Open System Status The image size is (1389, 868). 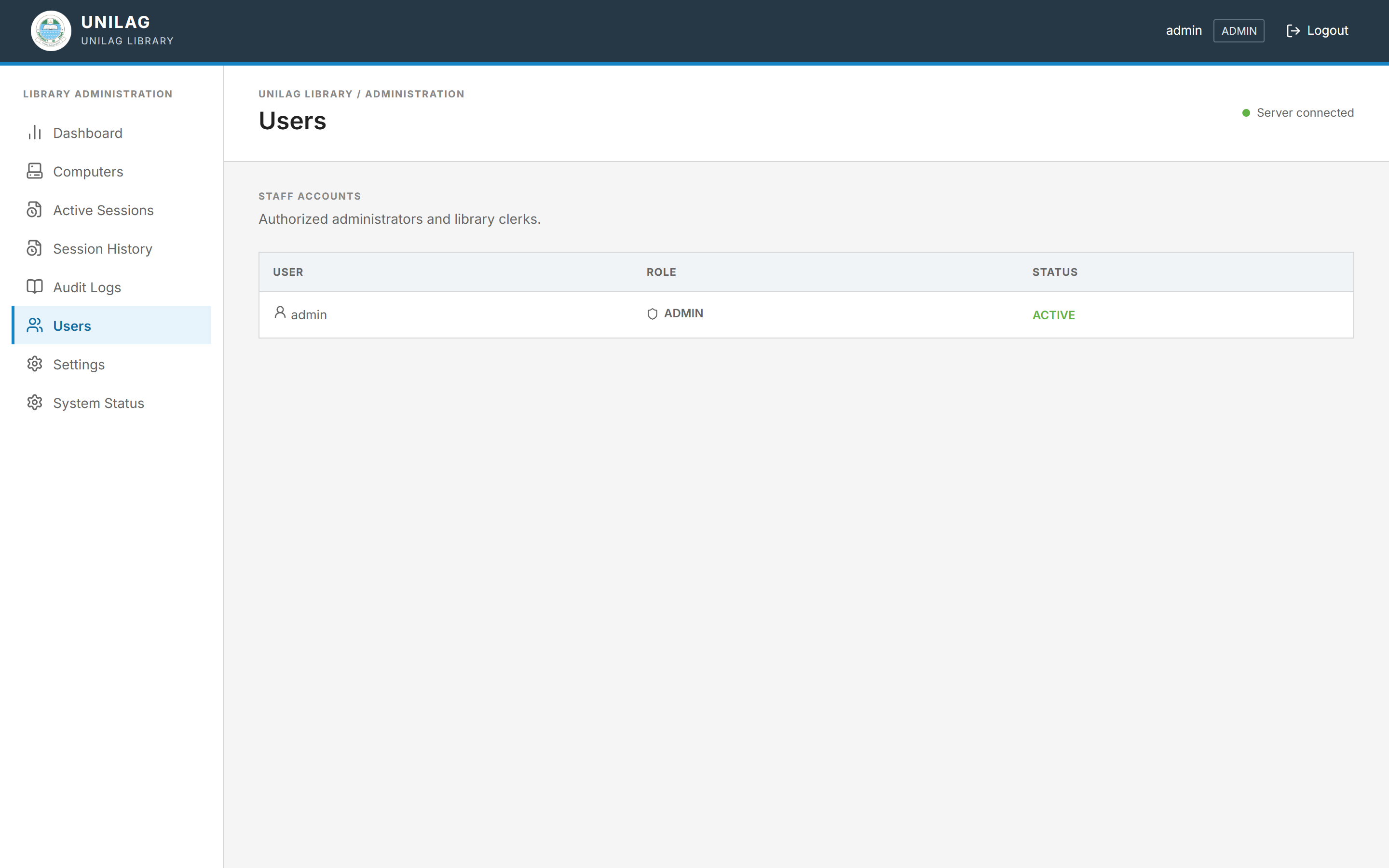tap(111, 403)
